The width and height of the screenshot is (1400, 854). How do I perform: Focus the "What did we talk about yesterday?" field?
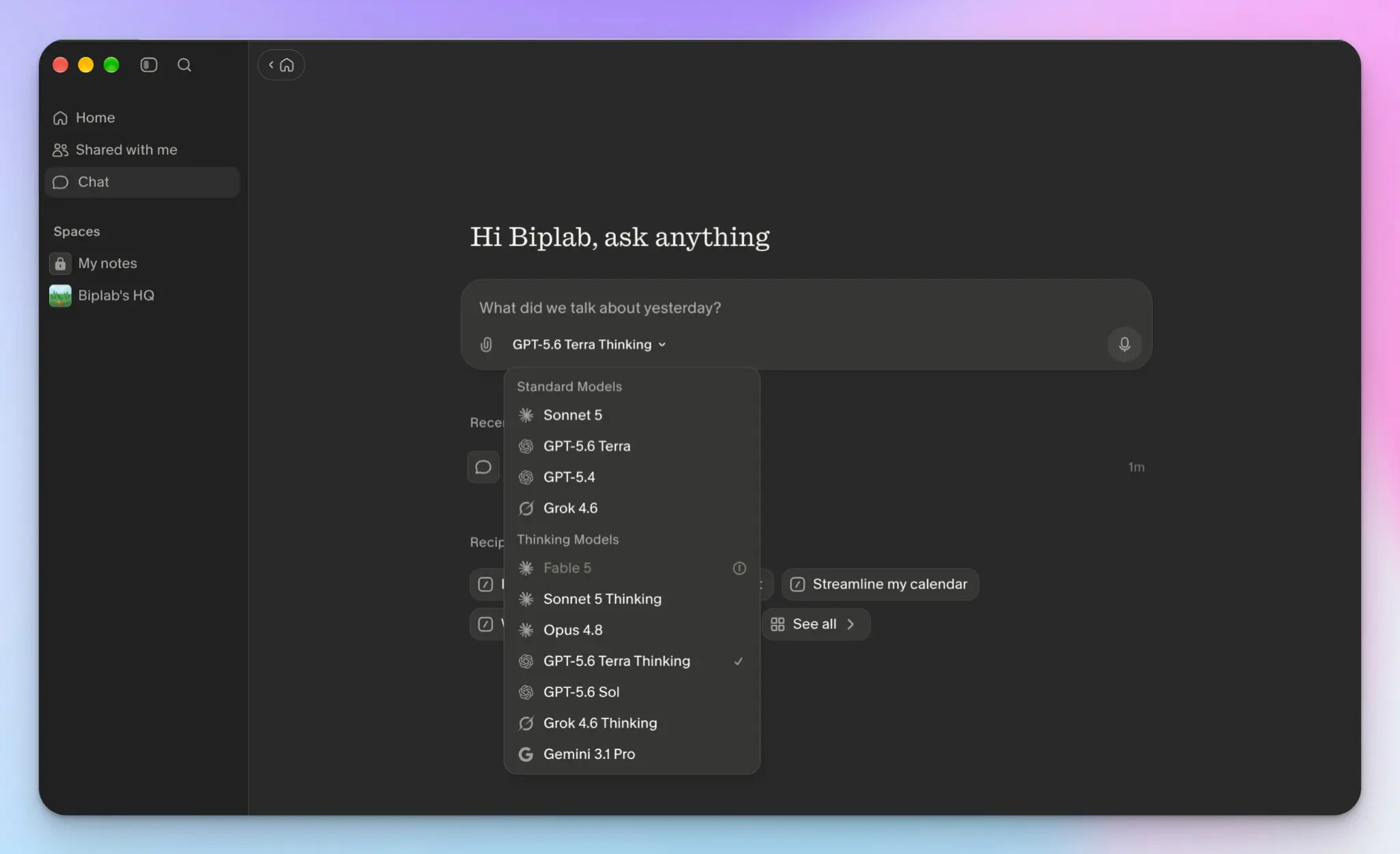[806, 308]
